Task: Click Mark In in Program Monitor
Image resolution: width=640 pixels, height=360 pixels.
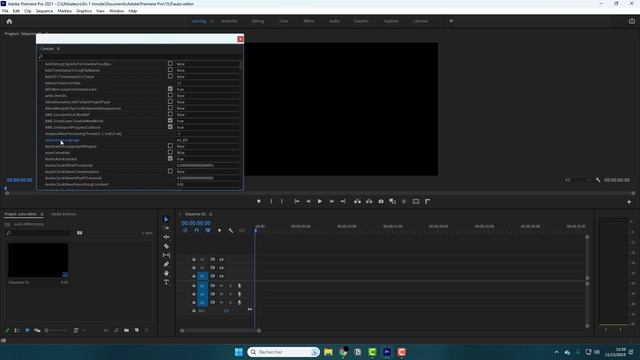Action: click(271, 201)
